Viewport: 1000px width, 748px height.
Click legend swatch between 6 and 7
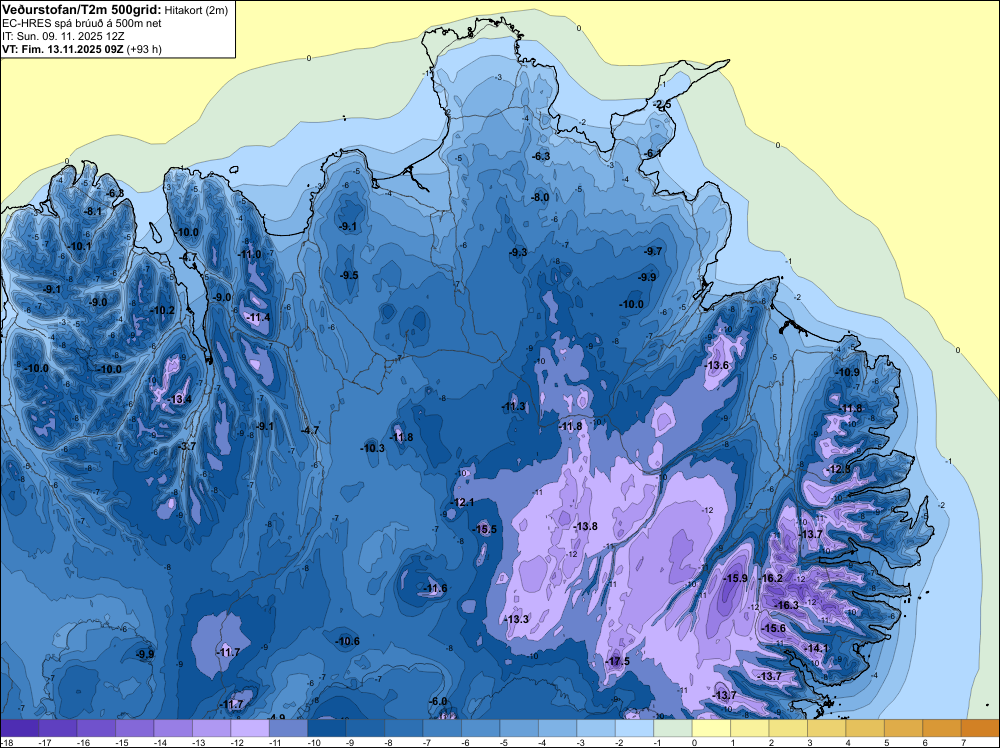click(x=942, y=728)
